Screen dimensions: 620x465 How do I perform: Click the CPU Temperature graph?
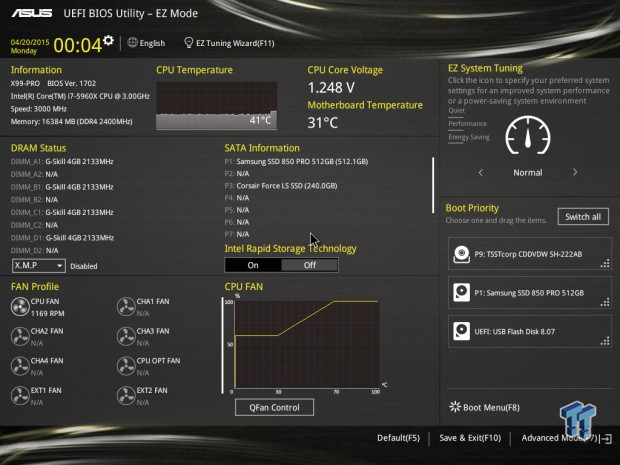click(x=217, y=106)
